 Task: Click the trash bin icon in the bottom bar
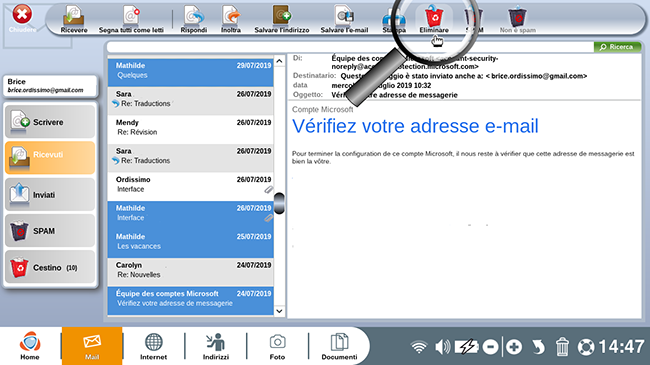(562, 347)
